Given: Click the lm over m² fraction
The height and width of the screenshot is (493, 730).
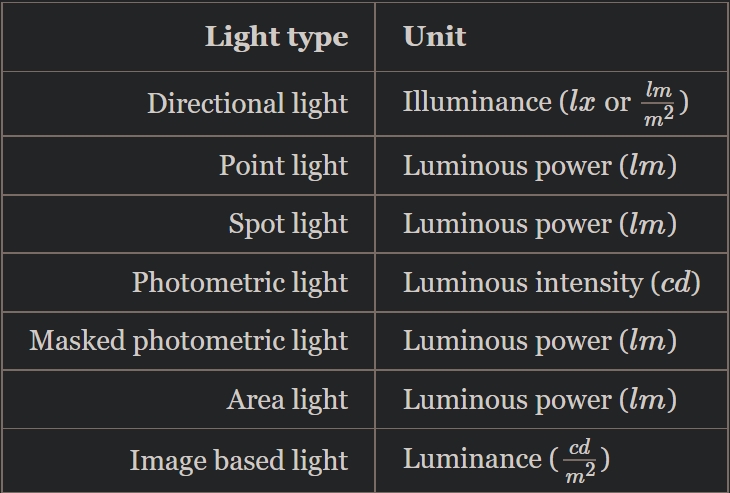Looking at the screenshot, I should click(658, 104).
